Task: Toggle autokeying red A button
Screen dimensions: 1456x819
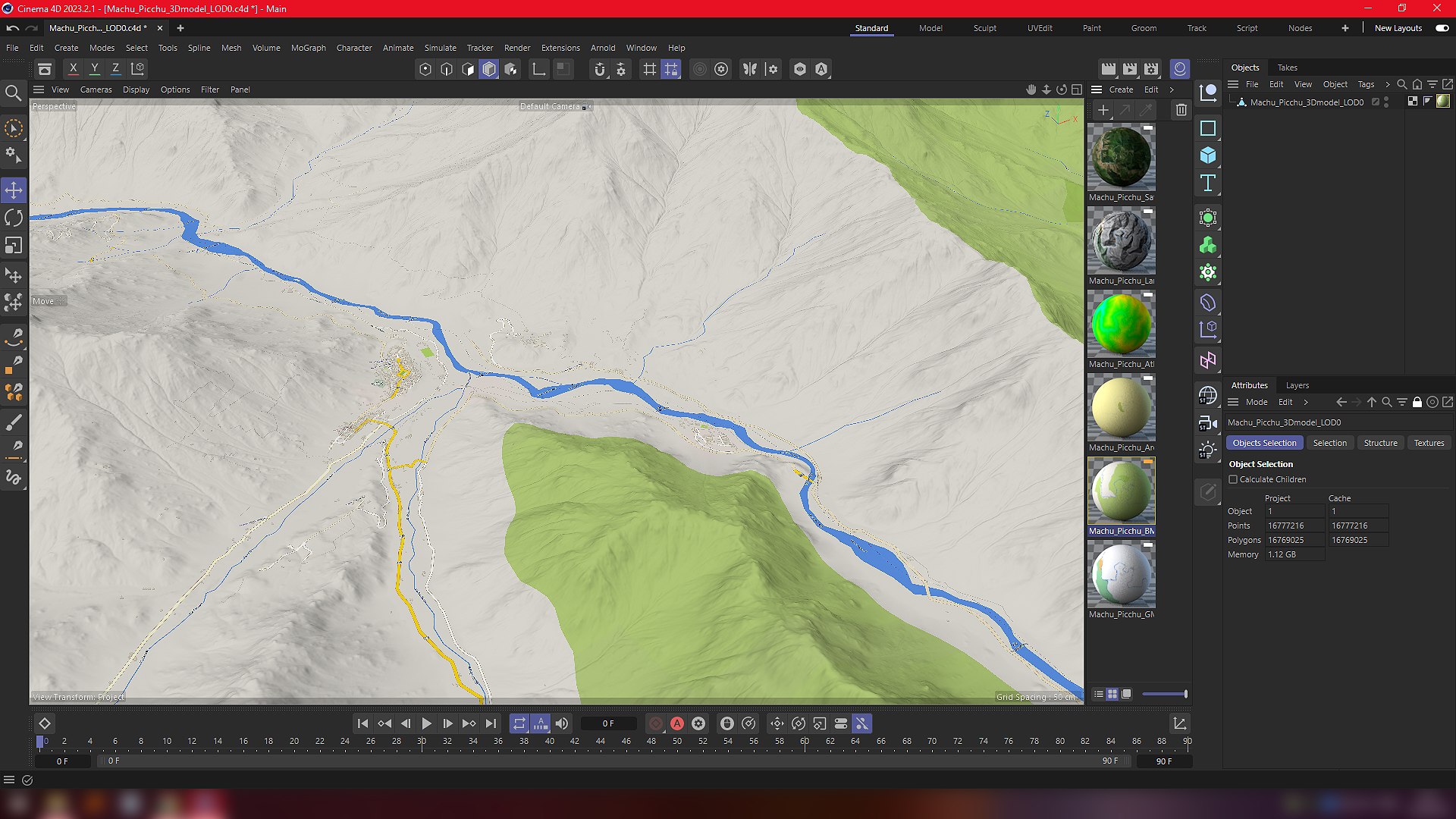Action: (677, 723)
